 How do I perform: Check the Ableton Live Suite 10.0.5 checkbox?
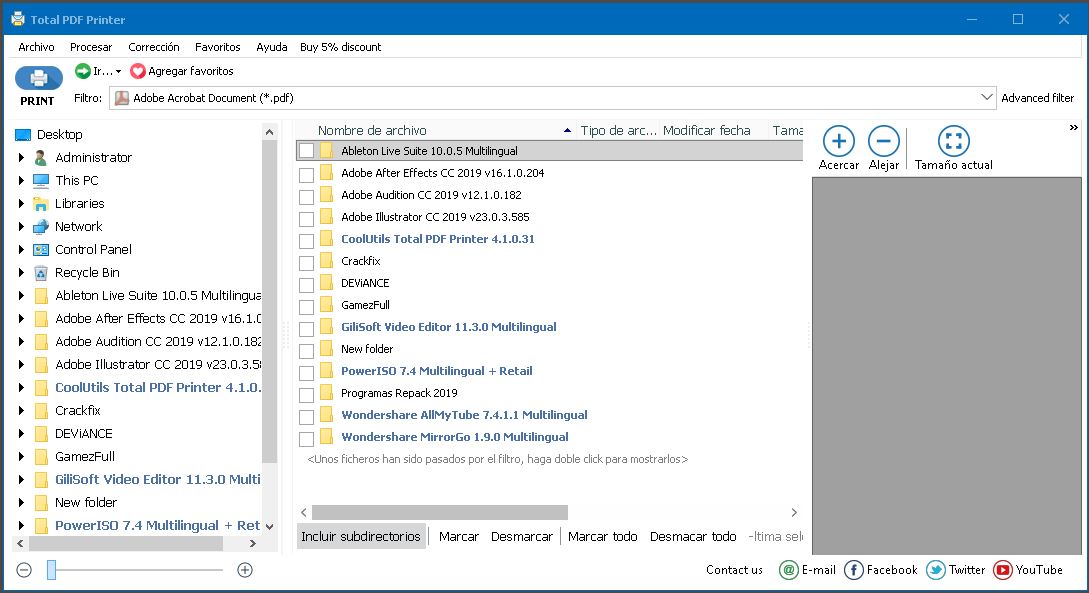point(306,151)
